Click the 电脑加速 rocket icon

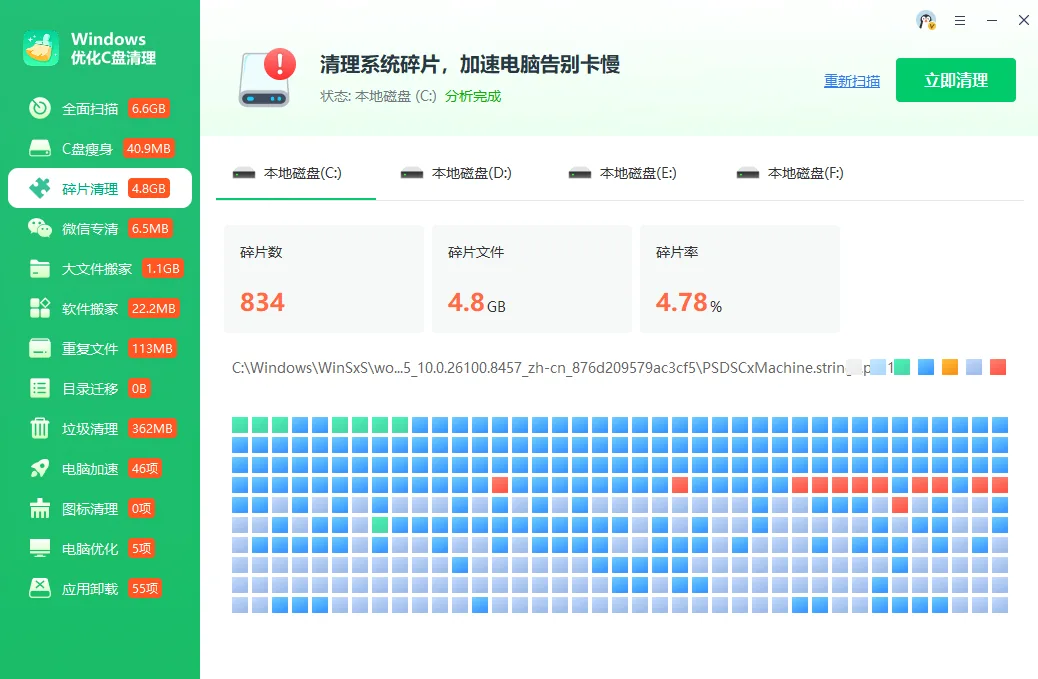[40, 469]
